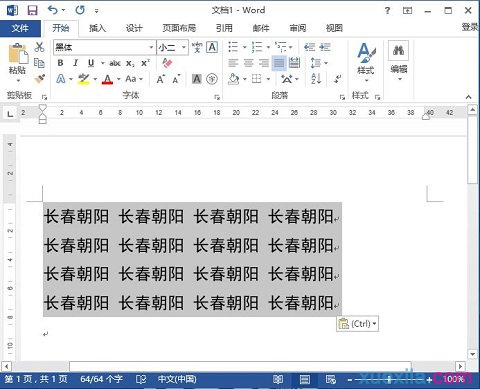The width and height of the screenshot is (480, 389).
Task: Redo with the repeat arrow icon
Action: [x=80, y=10]
